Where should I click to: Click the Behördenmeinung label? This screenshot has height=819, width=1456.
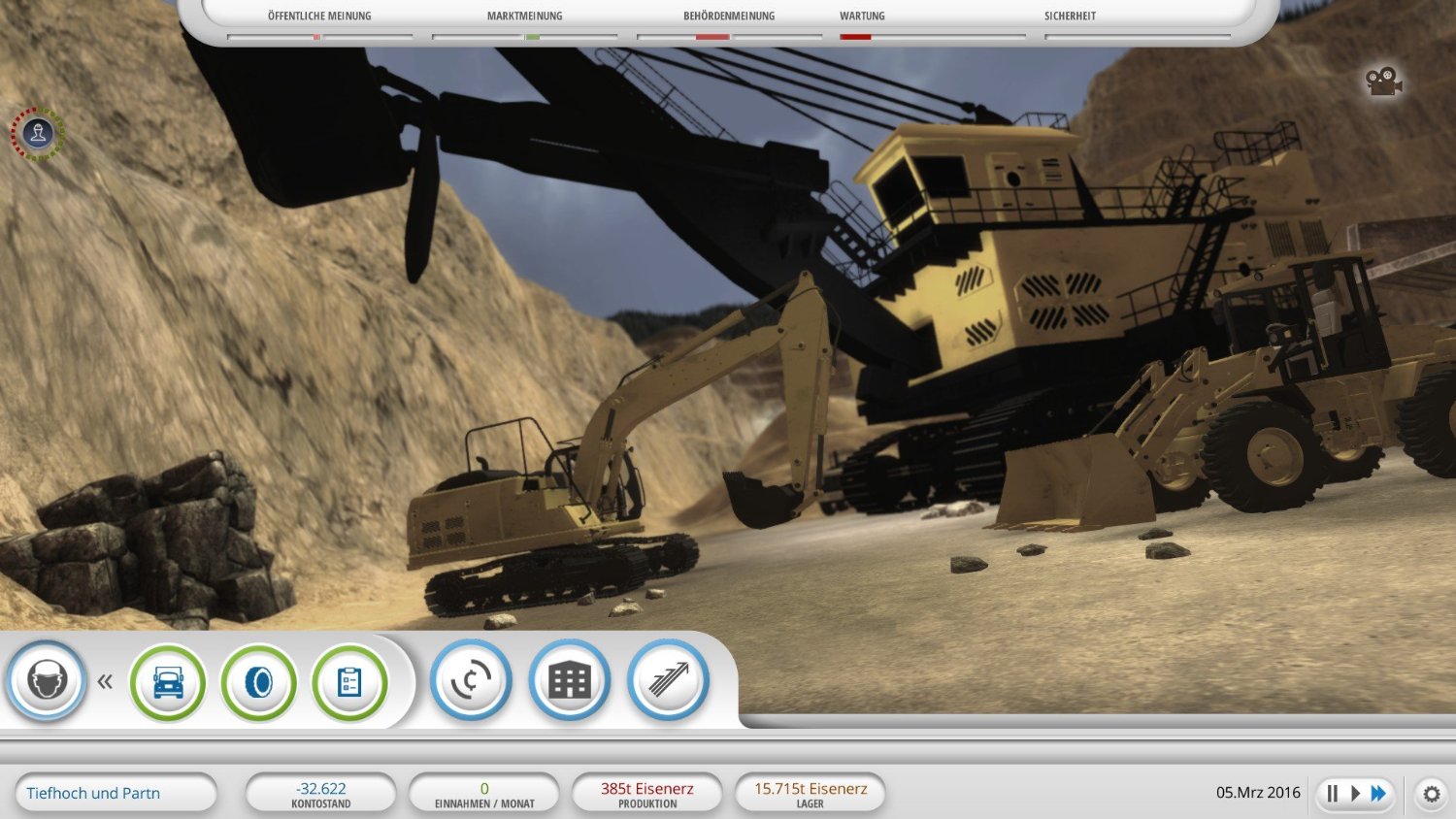pos(729,16)
